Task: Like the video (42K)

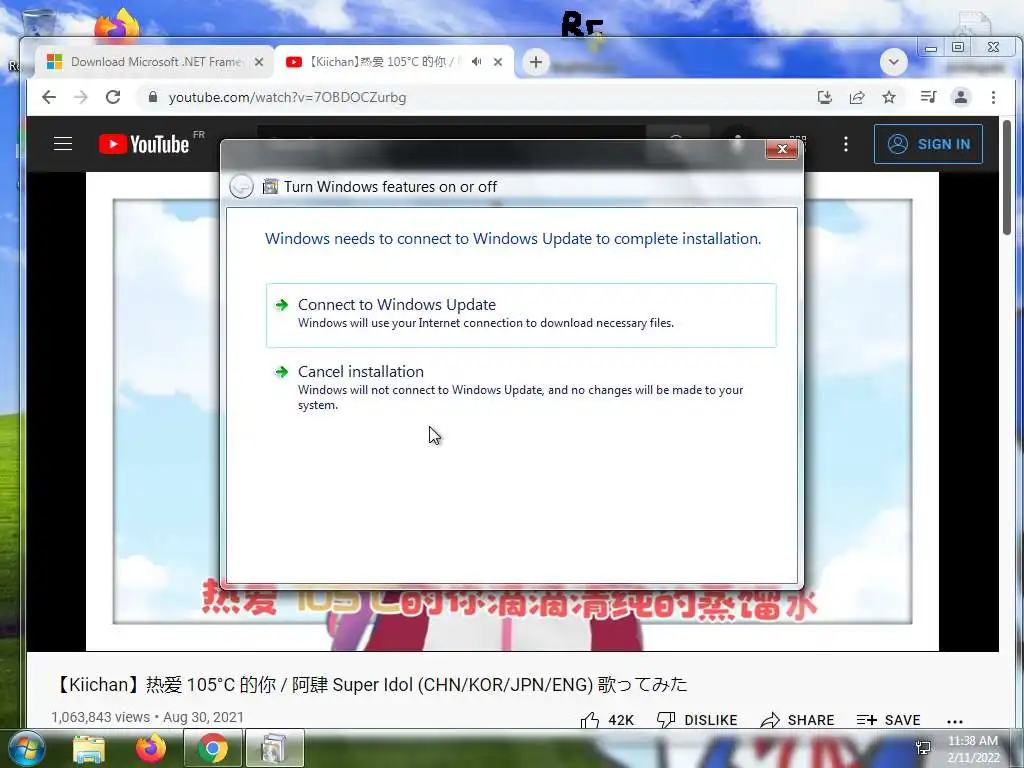Action: (607, 720)
